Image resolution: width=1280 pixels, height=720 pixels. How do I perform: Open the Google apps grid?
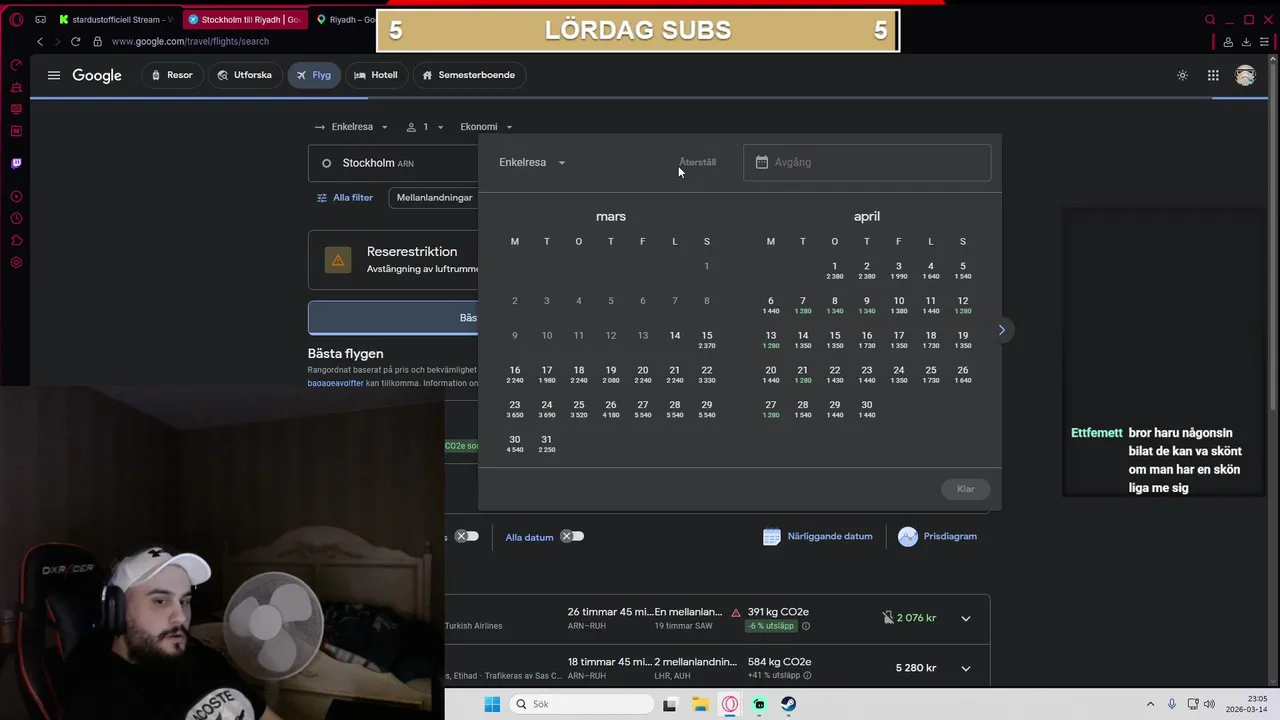[1213, 75]
